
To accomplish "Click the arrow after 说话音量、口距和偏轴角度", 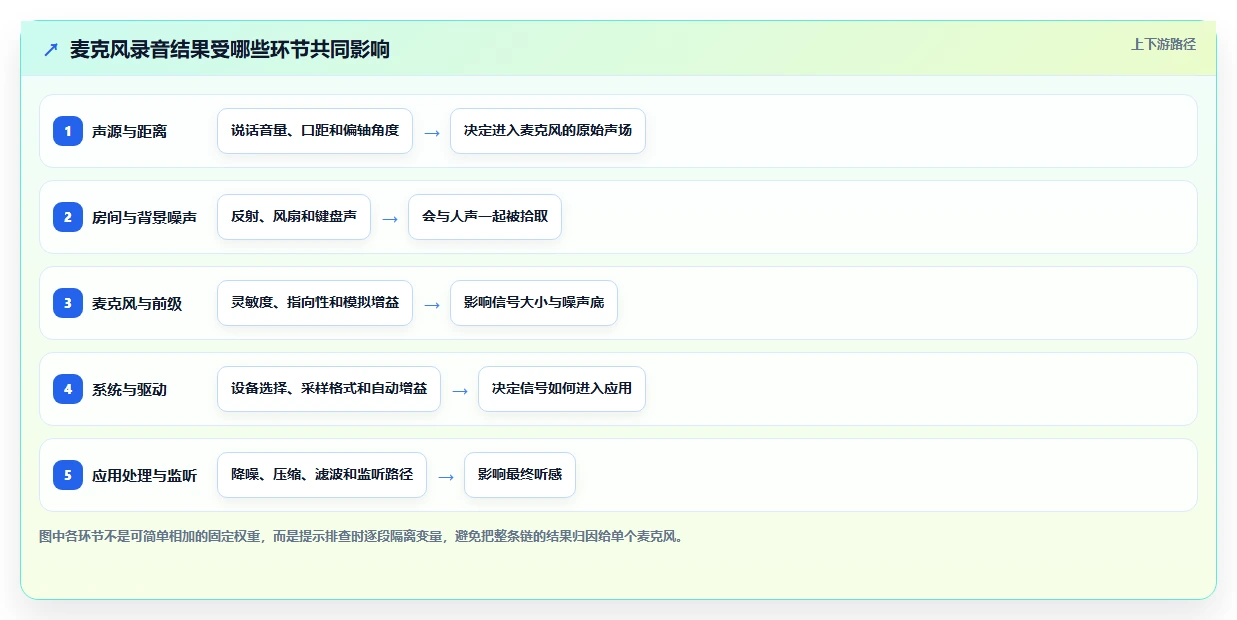I will 432,132.
